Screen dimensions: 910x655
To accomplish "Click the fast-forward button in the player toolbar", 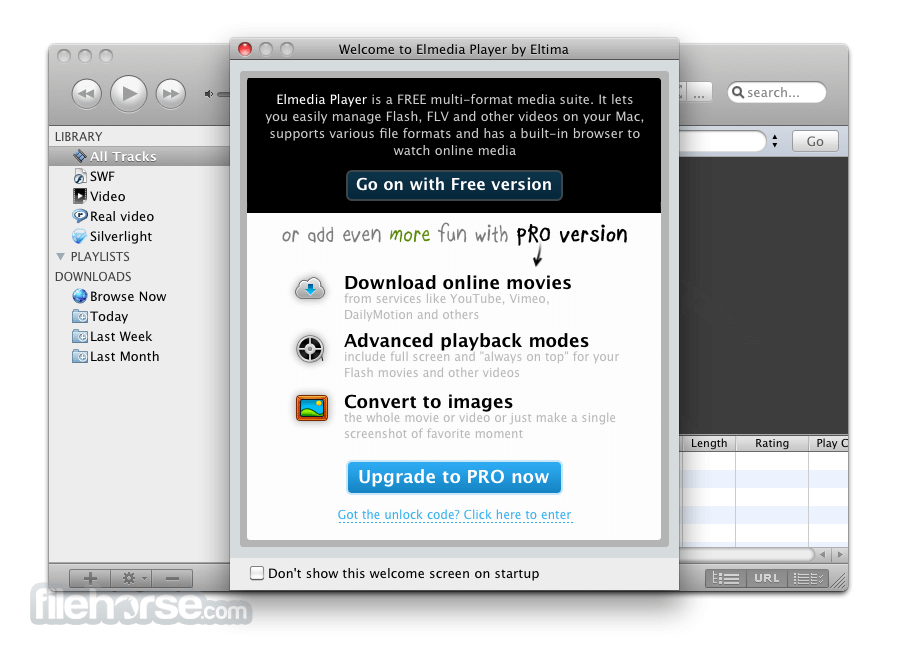I will (x=171, y=93).
